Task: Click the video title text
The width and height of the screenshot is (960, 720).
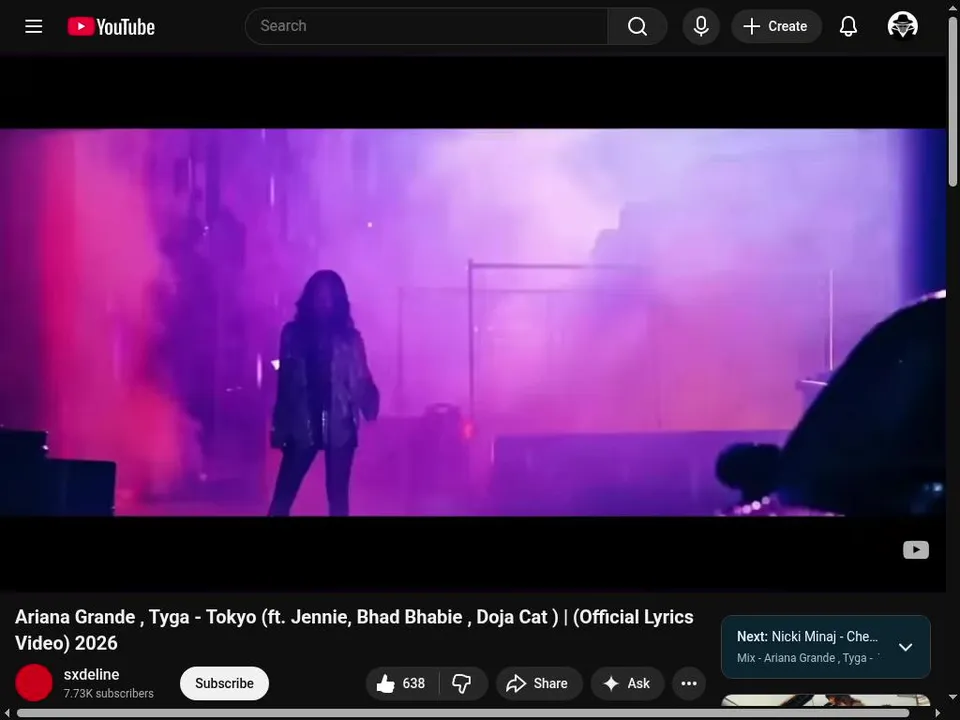Action: [x=354, y=629]
